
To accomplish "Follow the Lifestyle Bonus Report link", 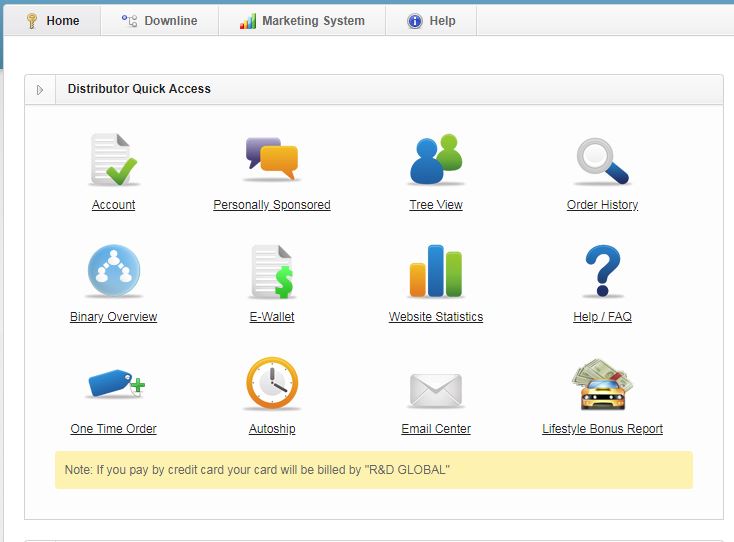I will 602,428.
